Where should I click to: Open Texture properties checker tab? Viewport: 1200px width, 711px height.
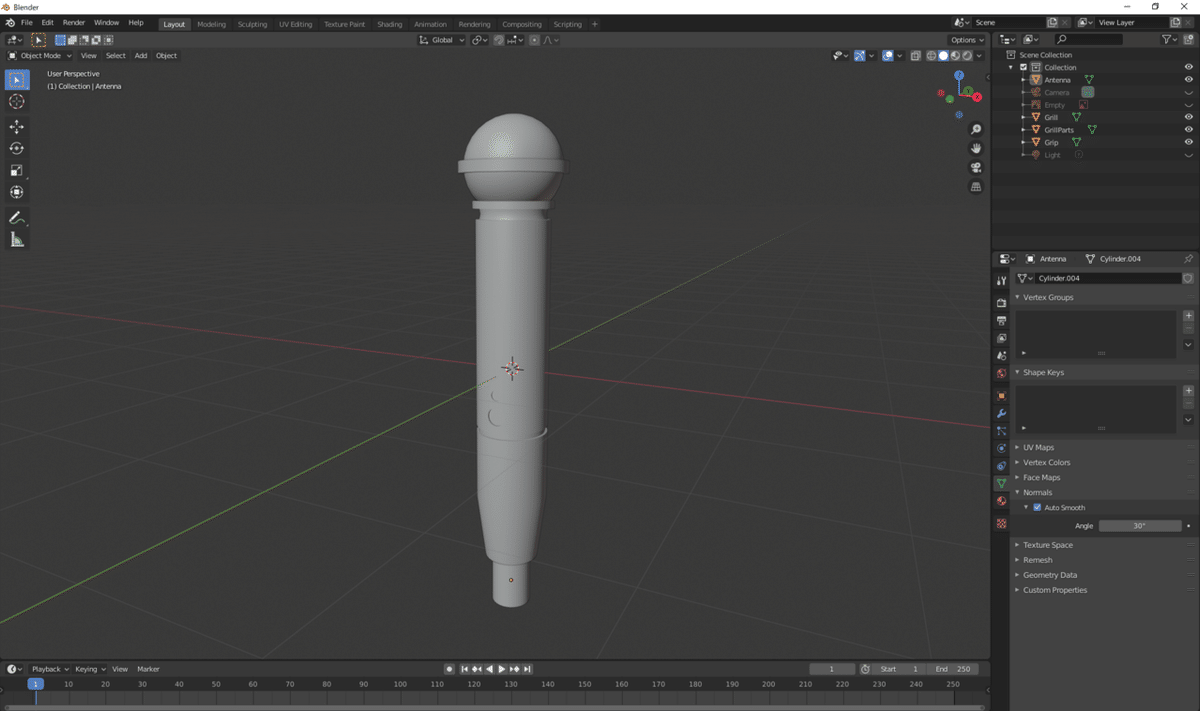(x=1001, y=524)
